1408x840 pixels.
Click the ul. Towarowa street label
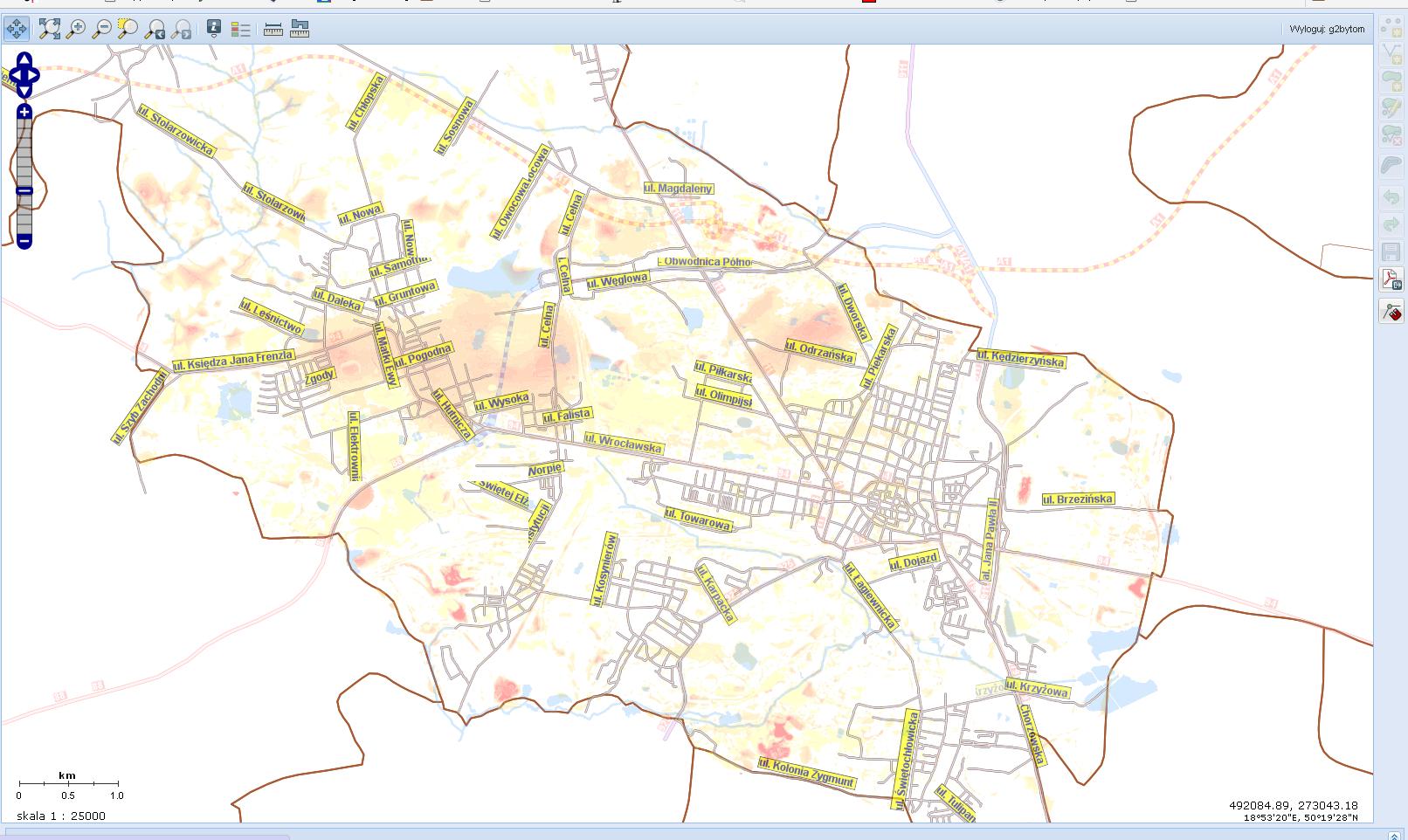(698, 520)
